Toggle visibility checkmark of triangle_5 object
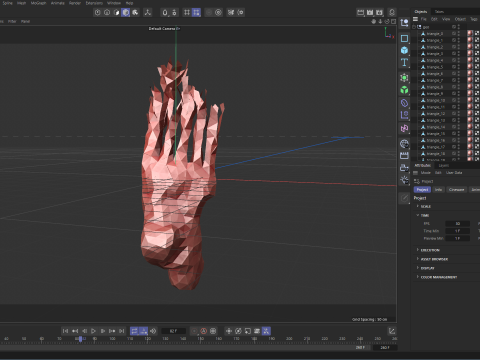This screenshot has height=360, width=480. click(454, 67)
